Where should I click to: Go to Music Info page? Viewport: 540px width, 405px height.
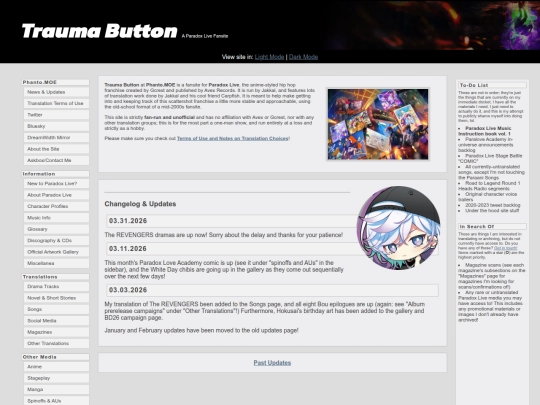(x=56, y=218)
